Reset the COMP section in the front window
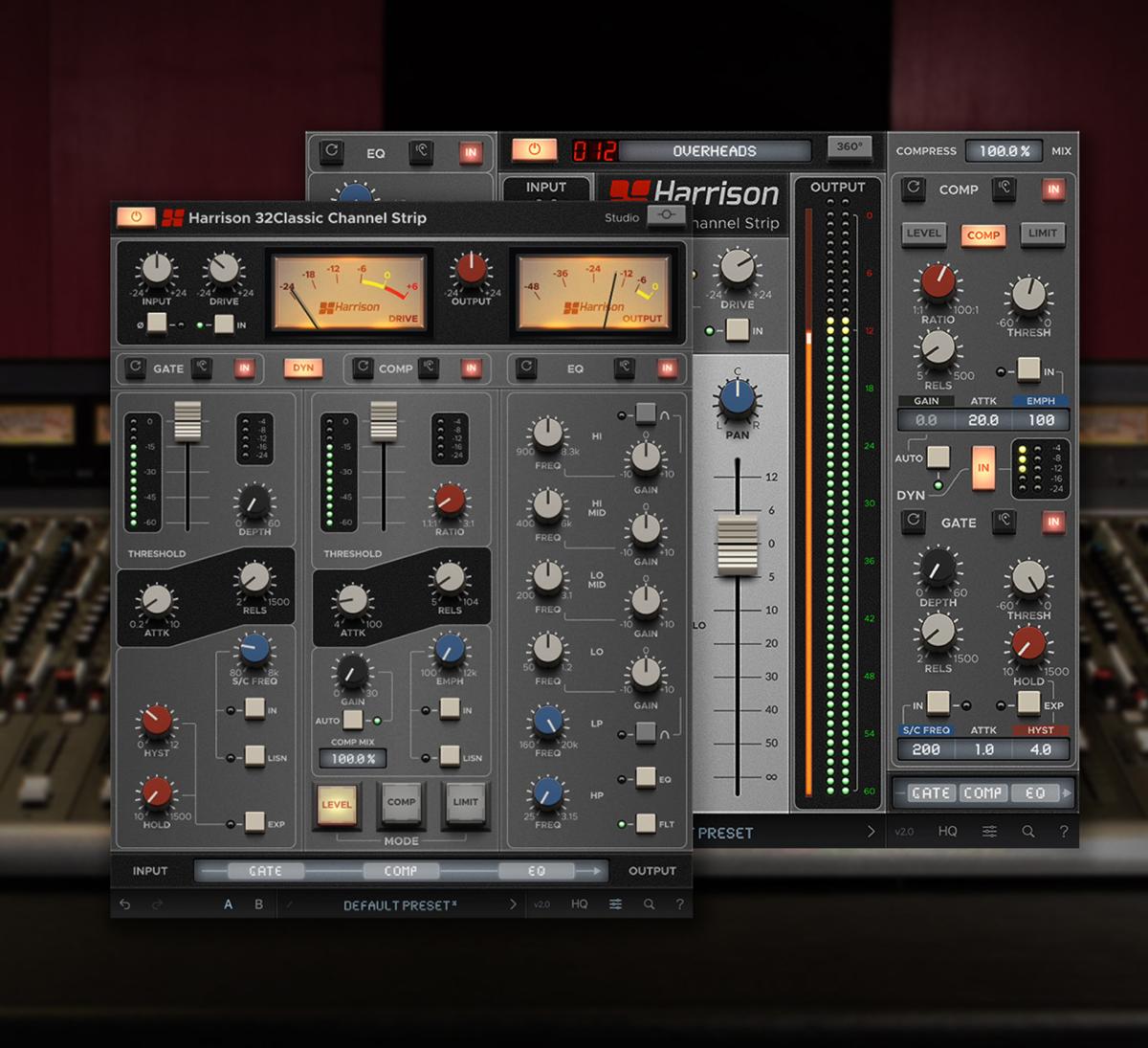 pyautogui.click(x=363, y=368)
